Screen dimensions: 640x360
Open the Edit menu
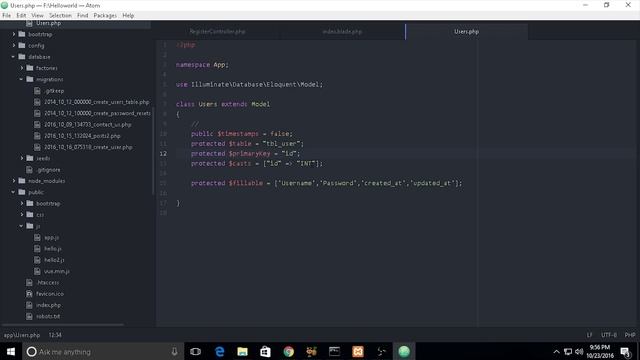point(21,16)
